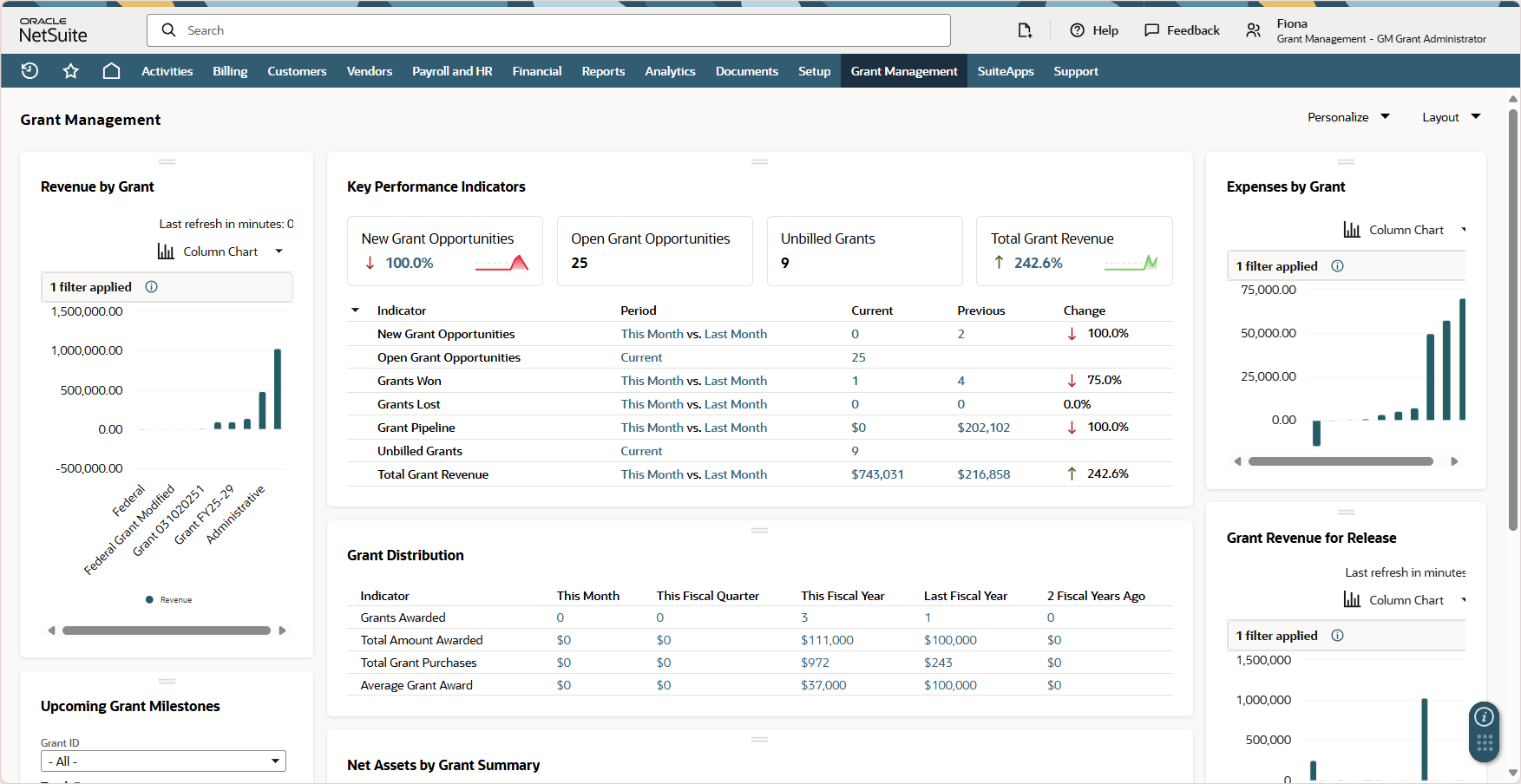Click info icon beside Expenses filter applied

point(1337,265)
